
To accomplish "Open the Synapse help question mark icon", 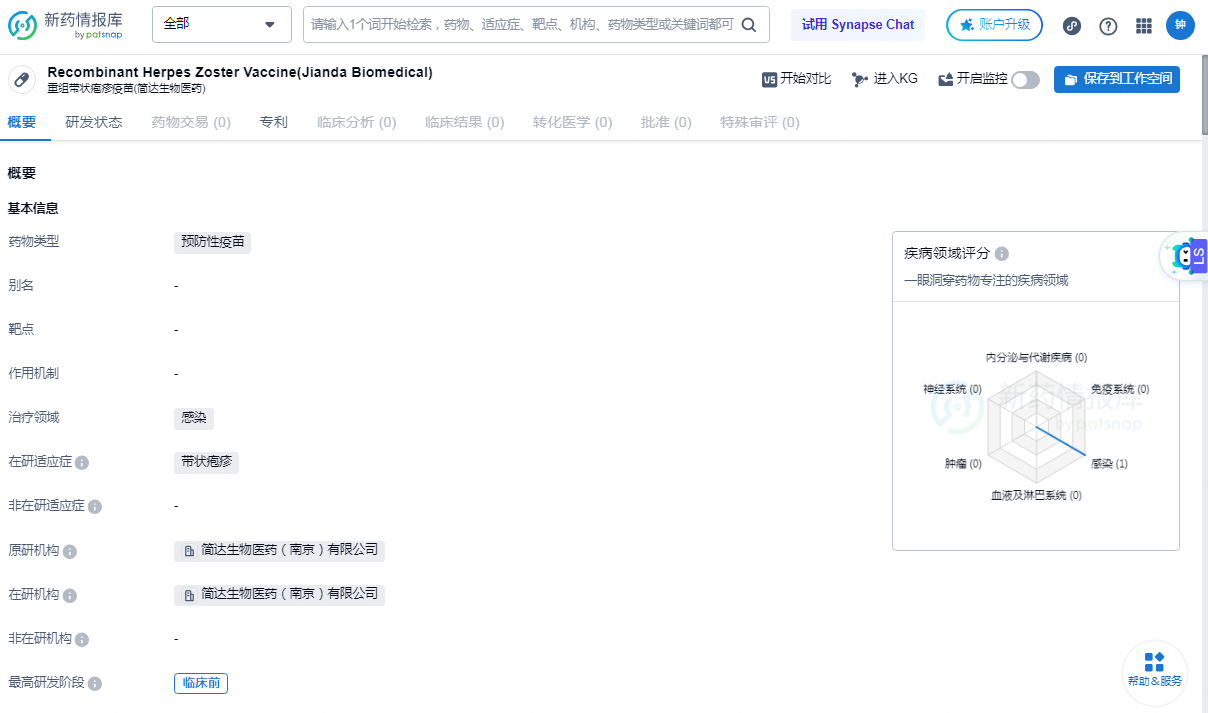I will (1108, 26).
